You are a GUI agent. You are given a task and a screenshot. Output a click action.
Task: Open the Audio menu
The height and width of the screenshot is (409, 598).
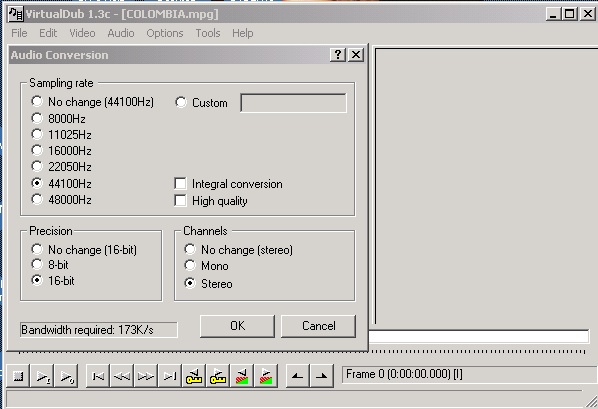(121, 33)
